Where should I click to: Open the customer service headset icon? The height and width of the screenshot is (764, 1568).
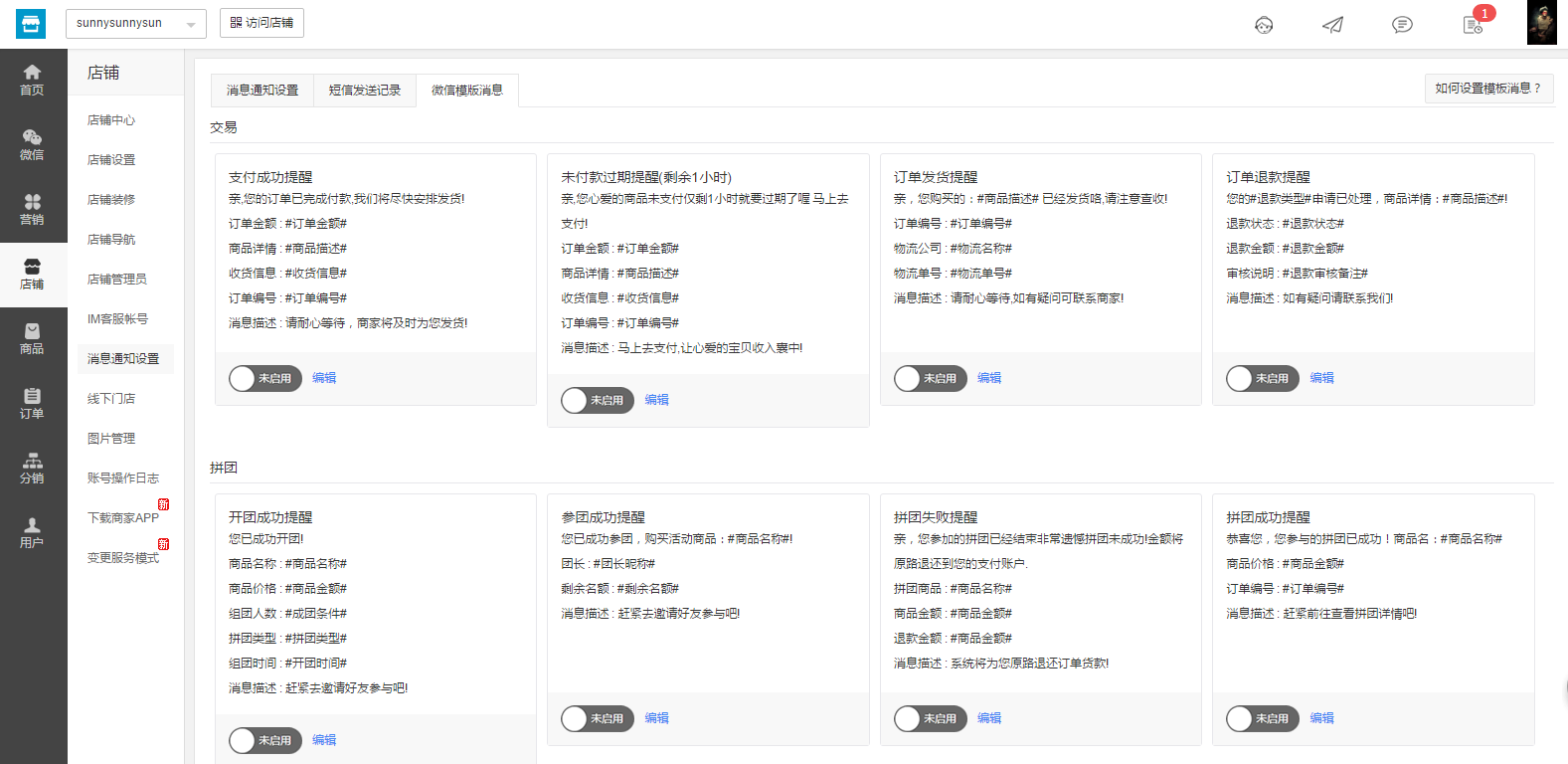(1264, 25)
